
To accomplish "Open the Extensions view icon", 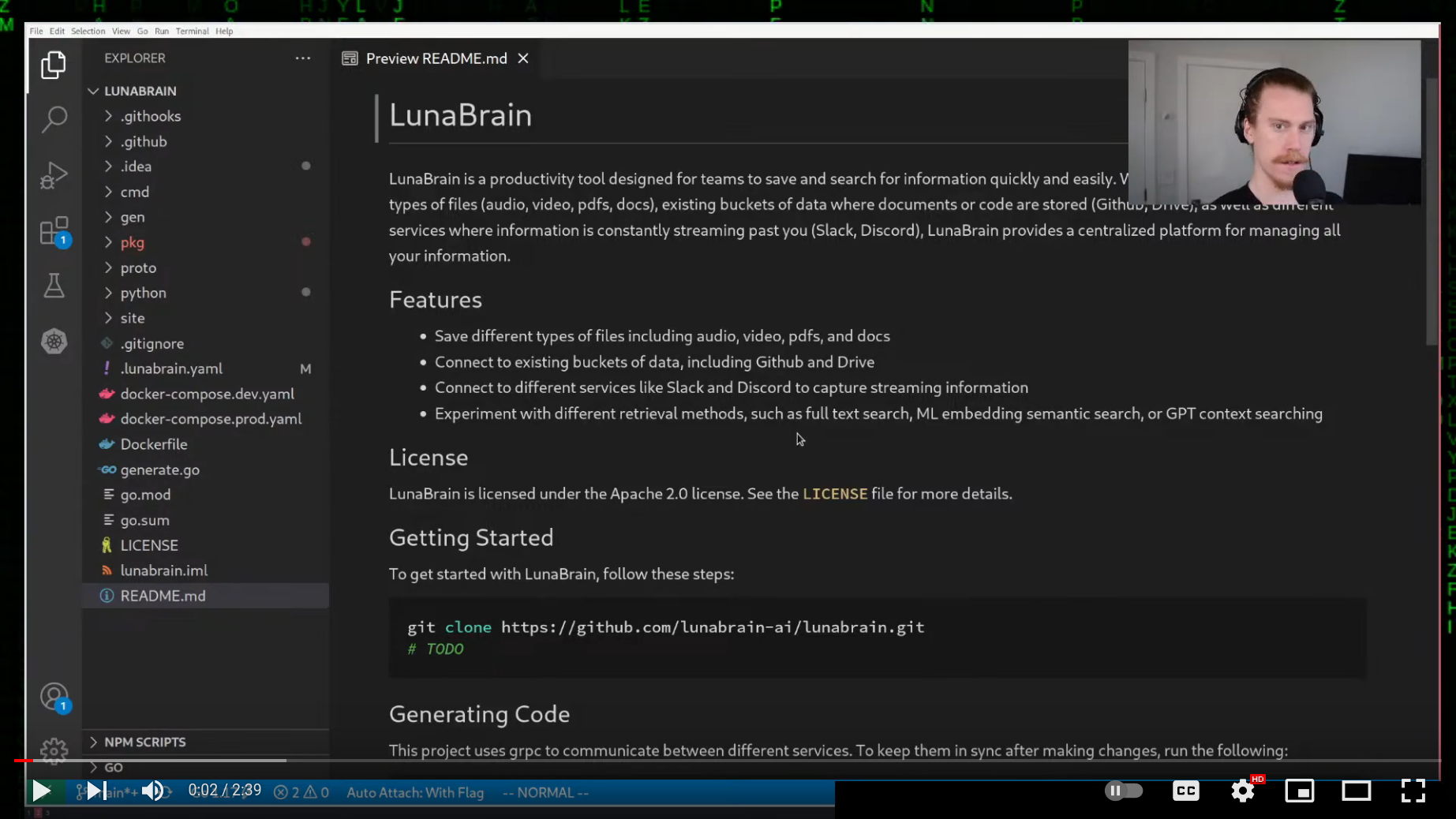I will pos(54,232).
